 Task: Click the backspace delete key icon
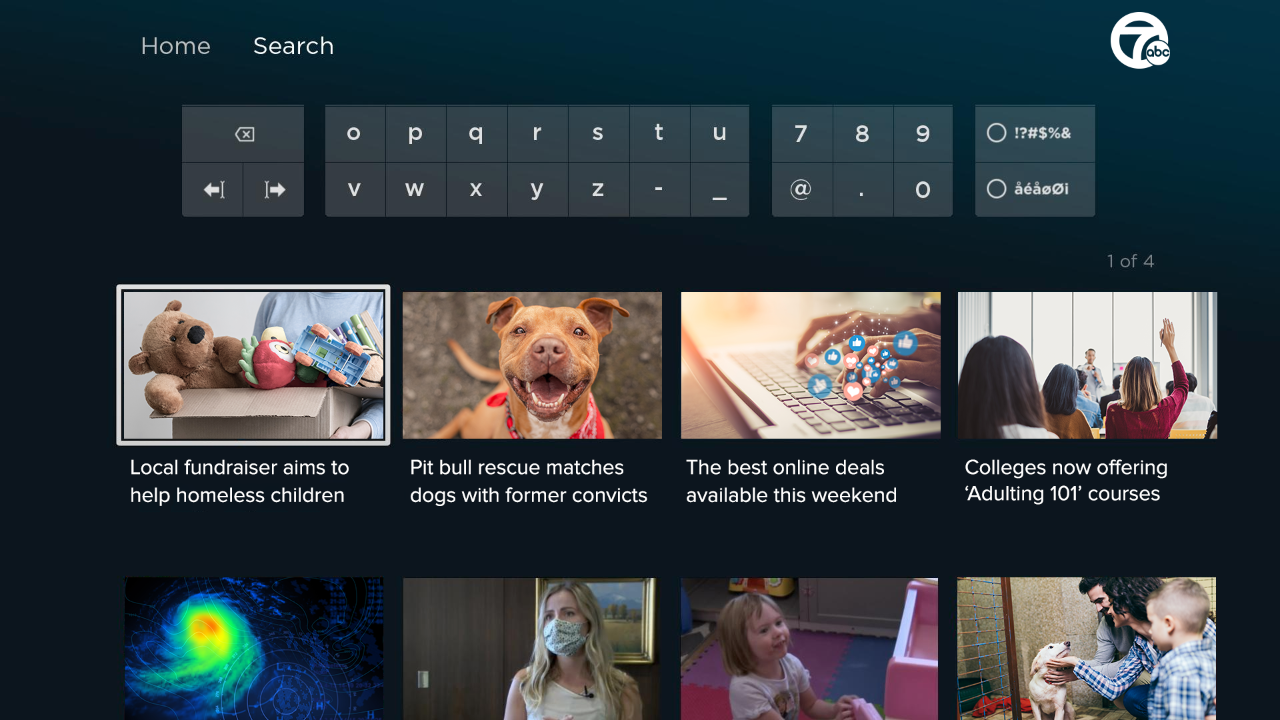pos(243,134)
